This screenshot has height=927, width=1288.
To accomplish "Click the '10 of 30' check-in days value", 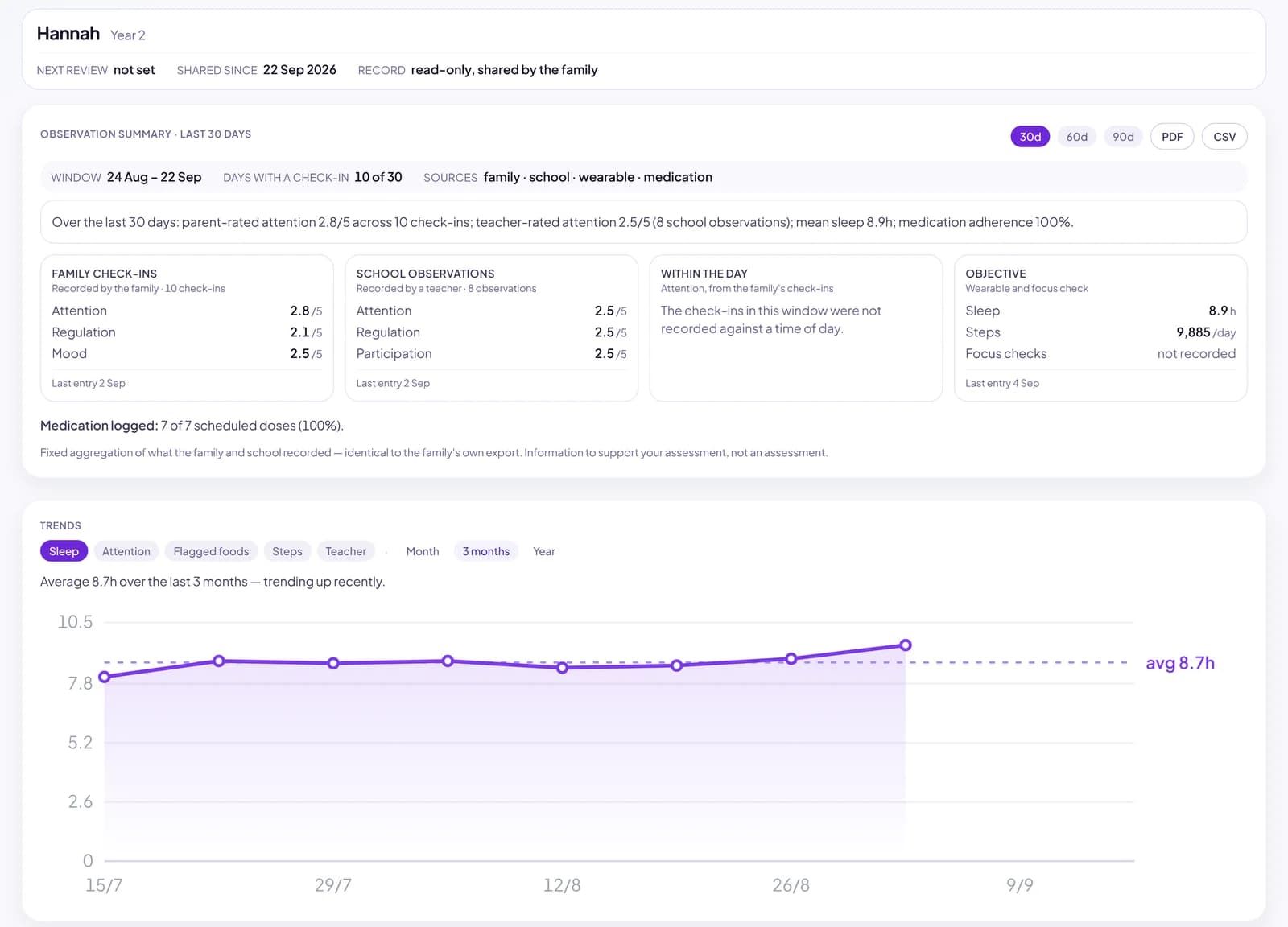I will [378, 177].
